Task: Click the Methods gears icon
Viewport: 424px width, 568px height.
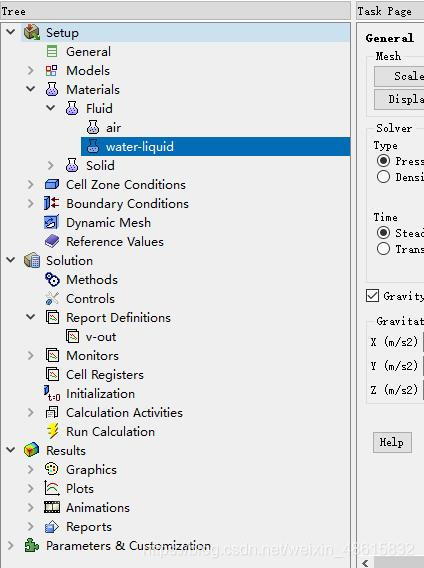Action: pyautogui.click(x=52, y=279)
